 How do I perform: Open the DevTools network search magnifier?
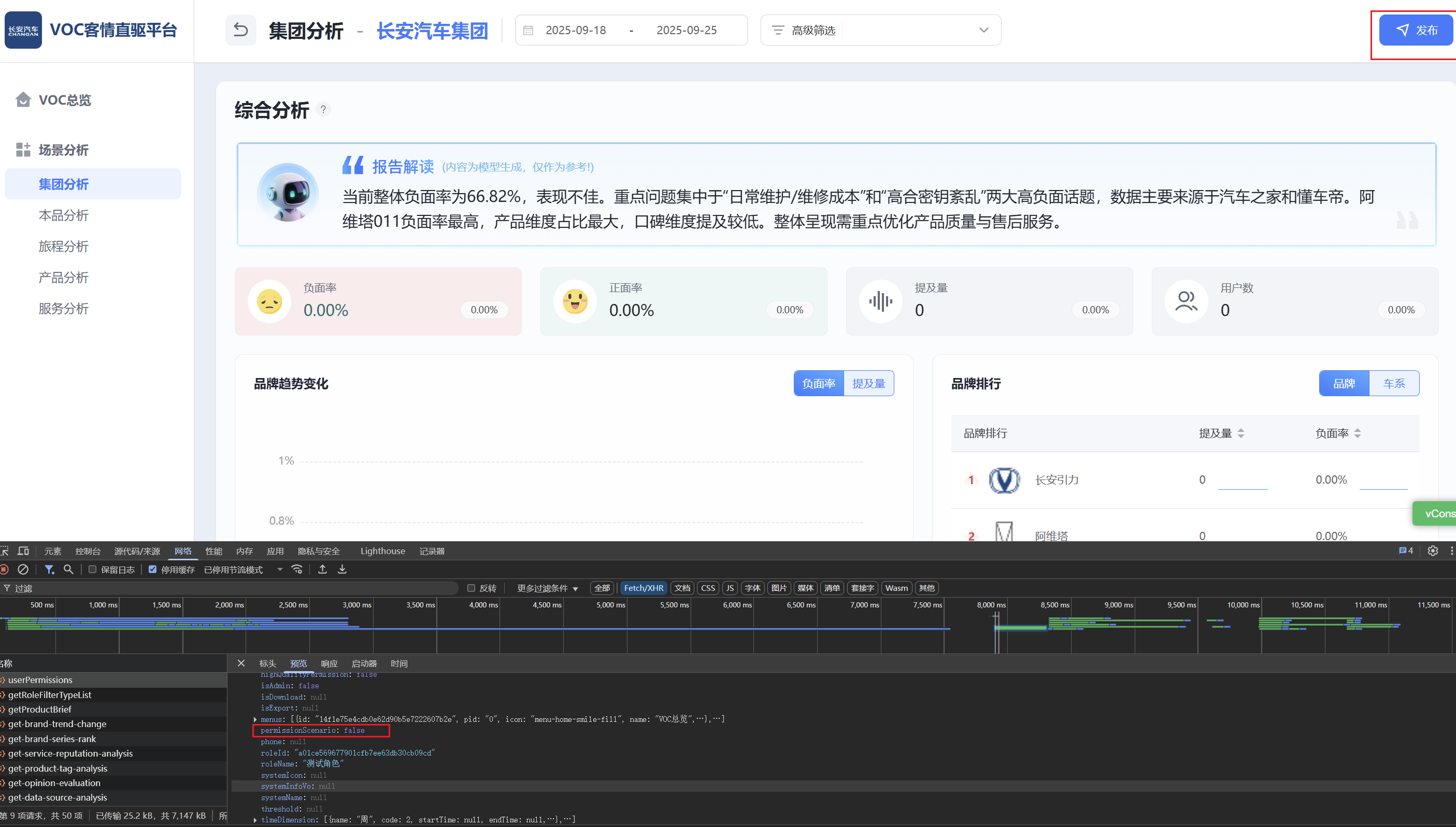point(68,569)
